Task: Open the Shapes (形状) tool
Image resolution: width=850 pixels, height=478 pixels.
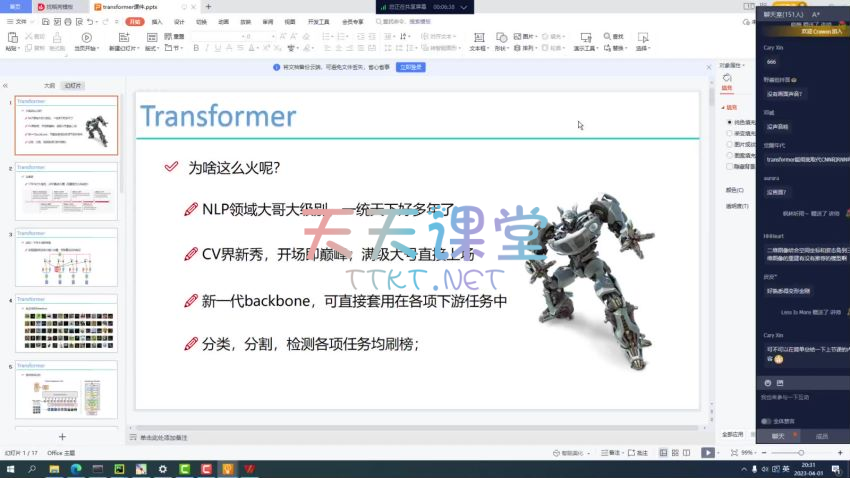Action: click(502, 38)
